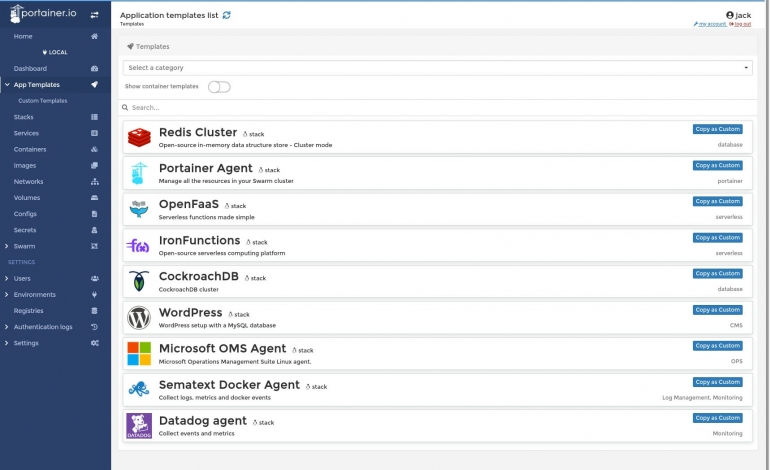
Task: Copy Datadog agent as Custom
Action: point(717,418)
